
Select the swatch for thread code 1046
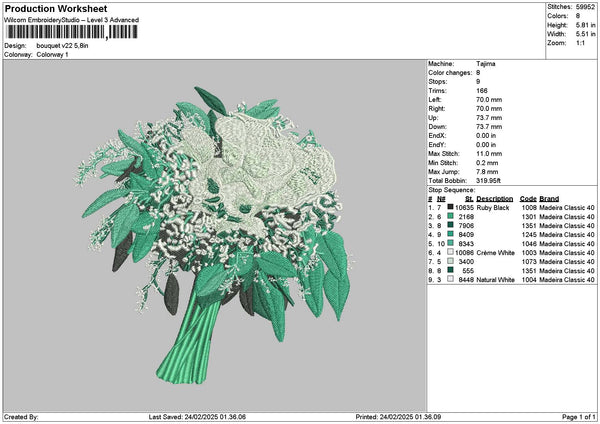[452, 243]
